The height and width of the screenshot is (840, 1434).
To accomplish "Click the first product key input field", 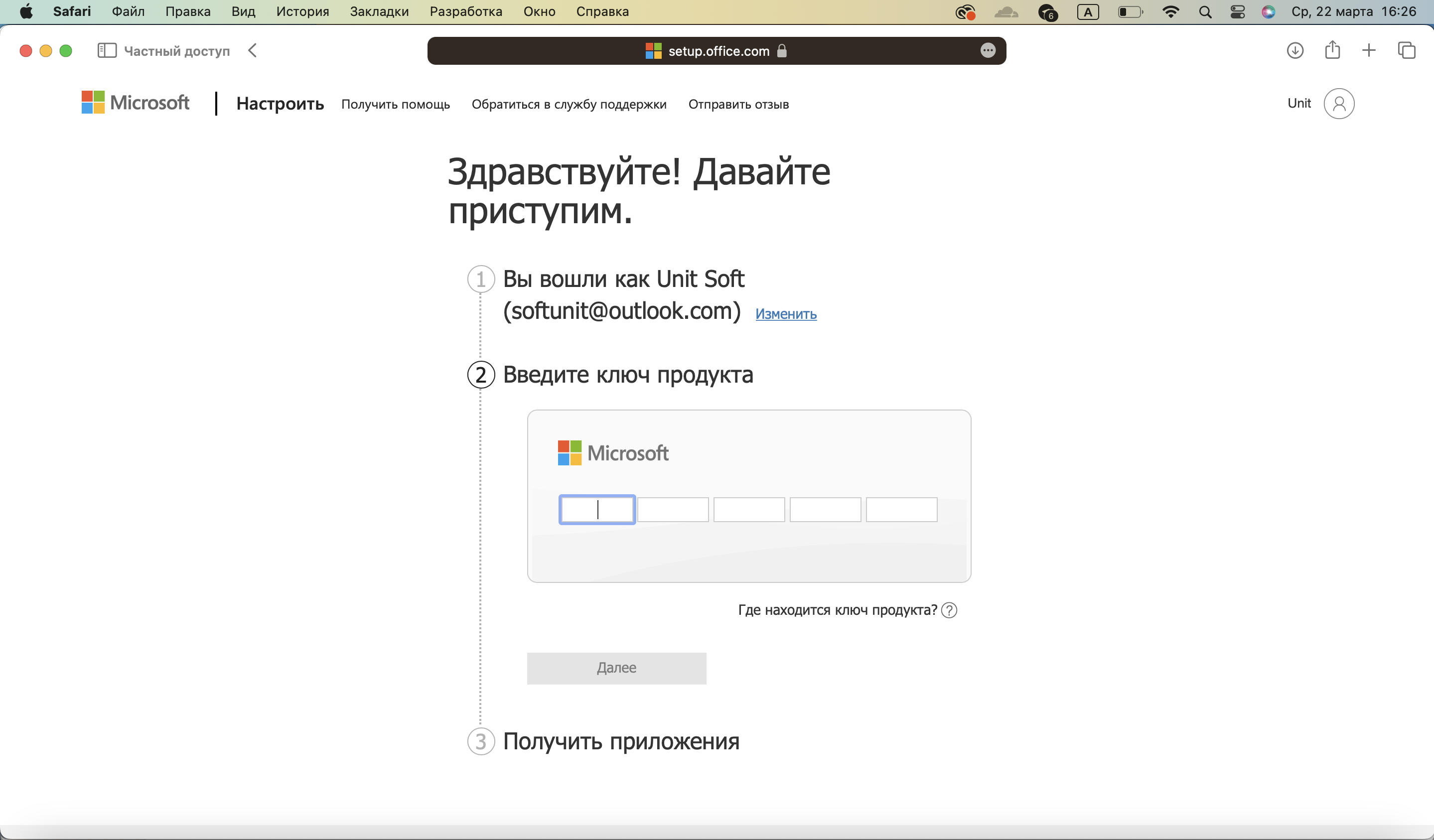I will pos(597,509).
